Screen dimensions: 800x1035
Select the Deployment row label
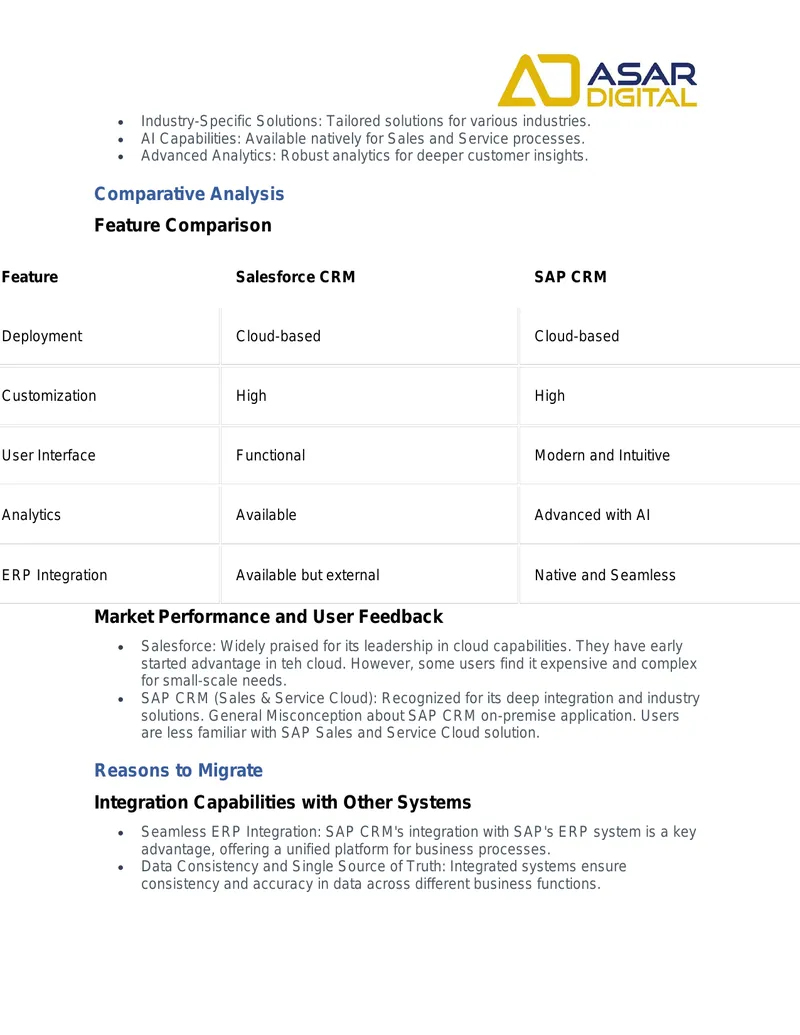42,336
